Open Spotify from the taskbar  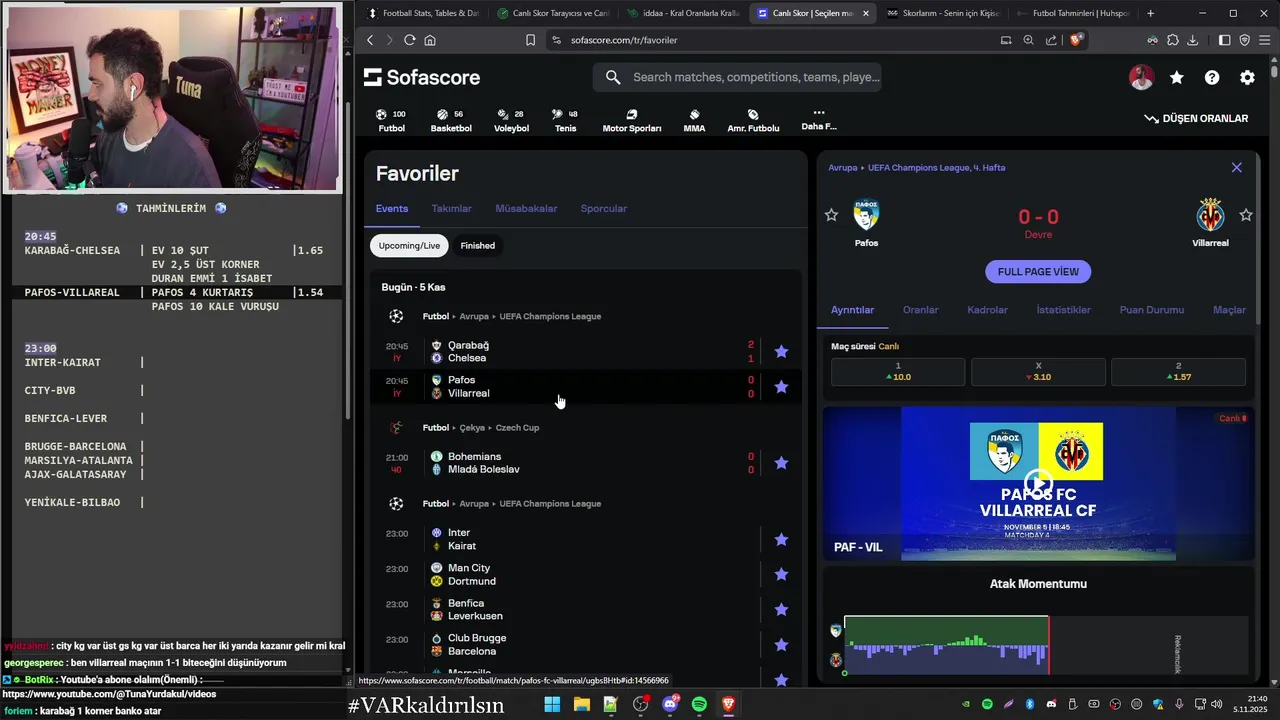tap(699, 704)
